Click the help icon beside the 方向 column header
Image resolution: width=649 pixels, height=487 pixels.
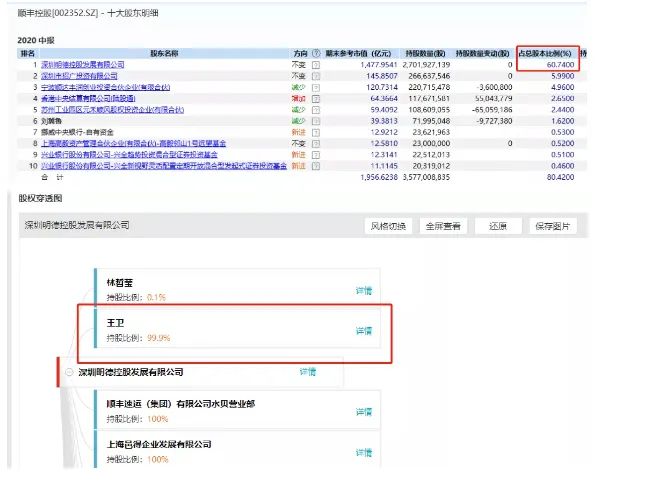coord(316,53)
